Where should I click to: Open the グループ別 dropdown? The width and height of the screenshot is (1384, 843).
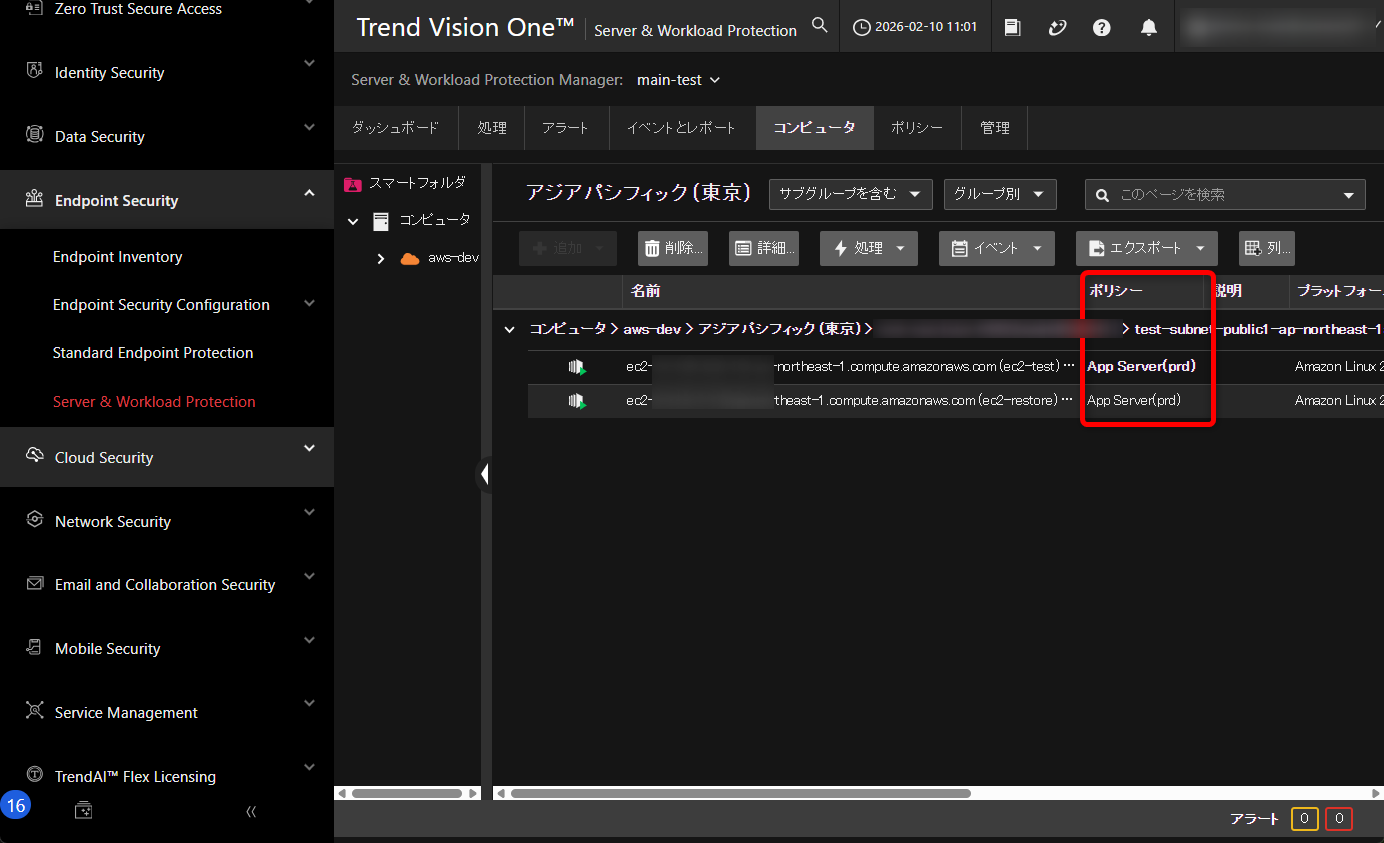(1000, 194)
